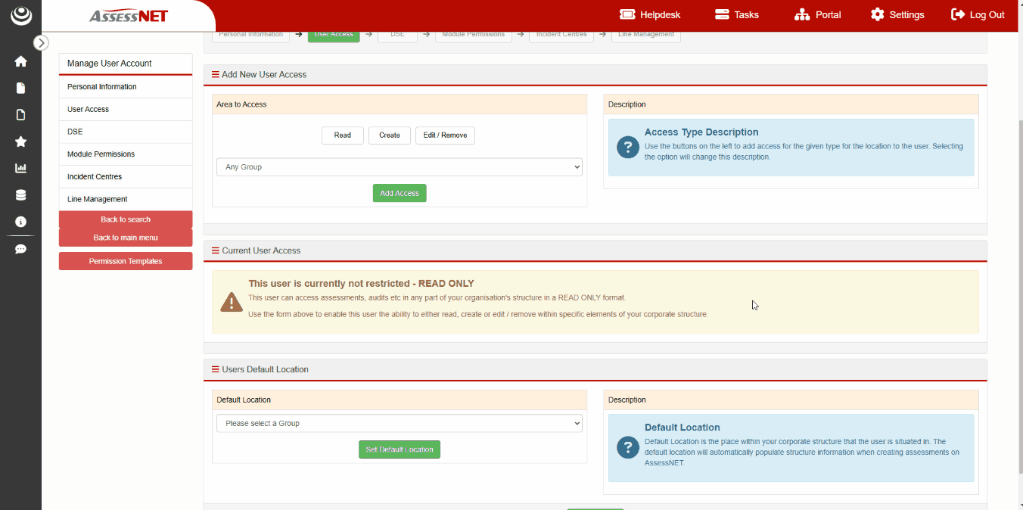Choose the Edit / Remove access type button
The width and height of the screenshot is (1023, 510).
click(445, 136)
